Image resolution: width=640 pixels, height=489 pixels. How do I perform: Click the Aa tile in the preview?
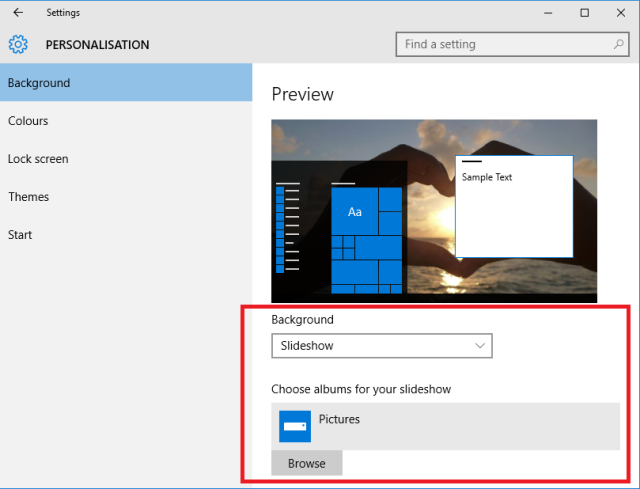354,211
